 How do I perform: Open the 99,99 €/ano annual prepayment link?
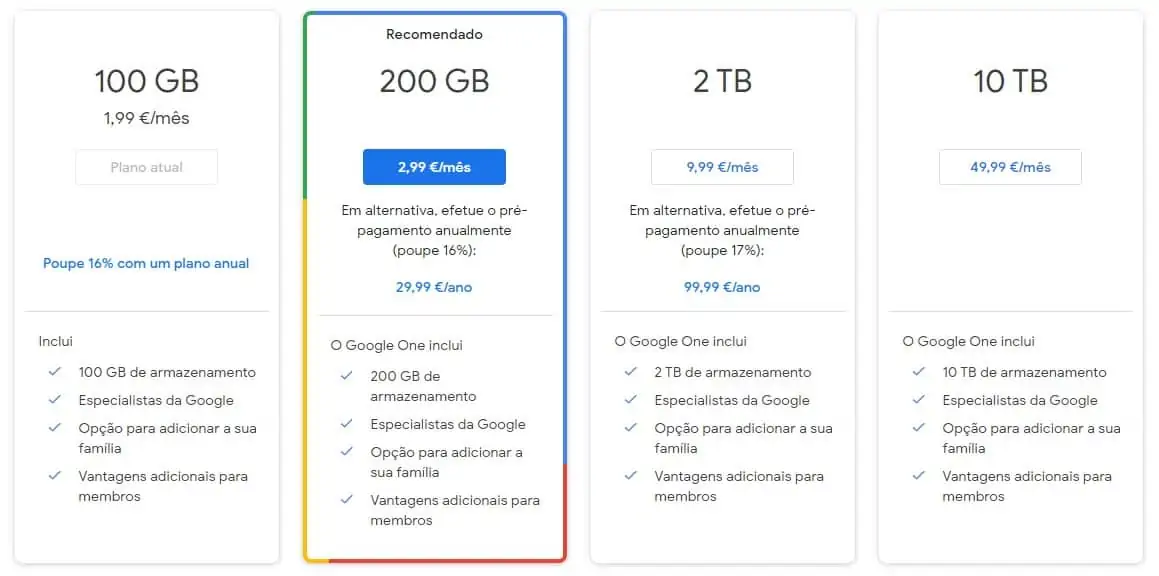(722, 287)
